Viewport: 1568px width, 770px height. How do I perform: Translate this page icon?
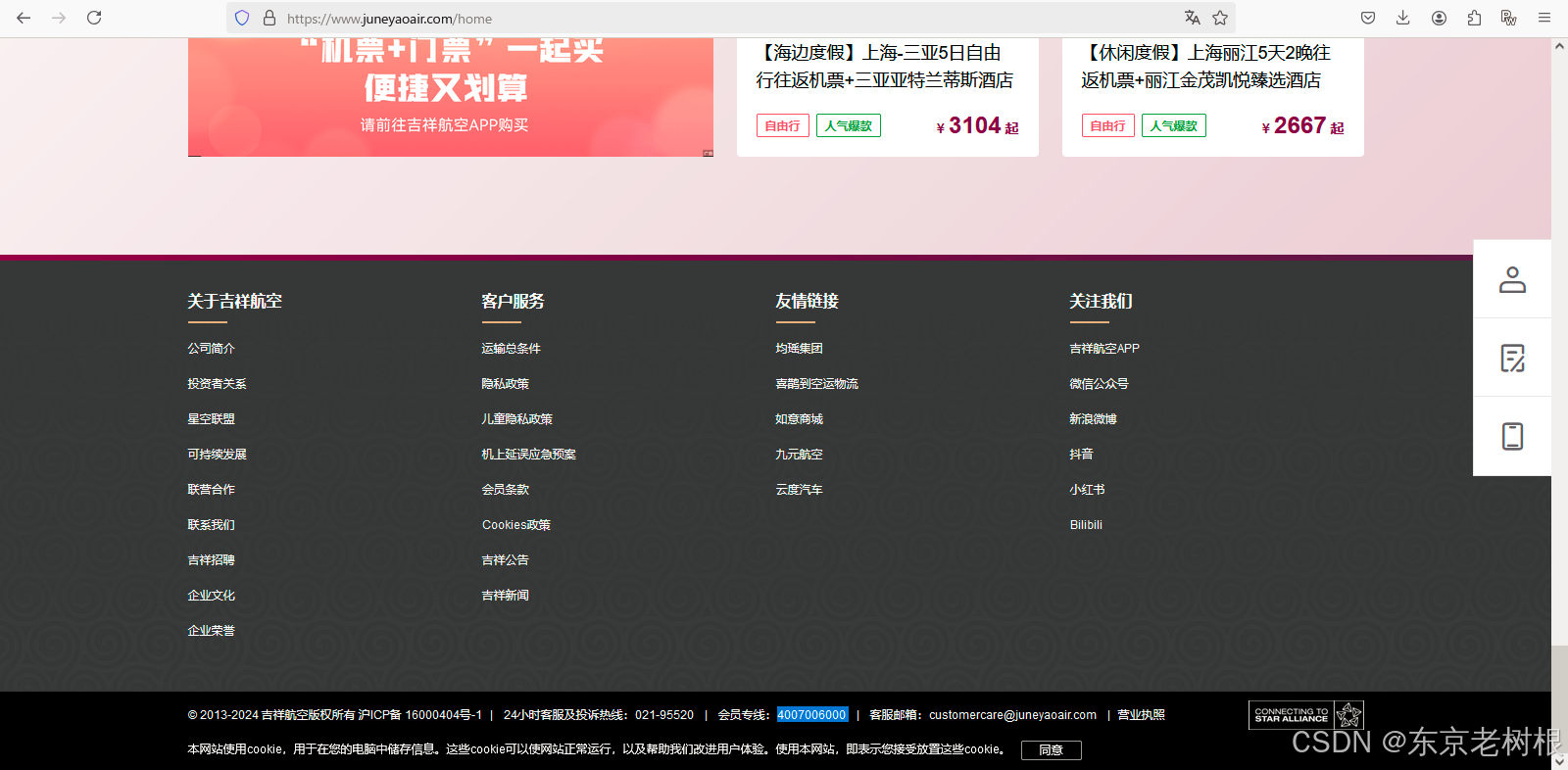click(1192, 18)
